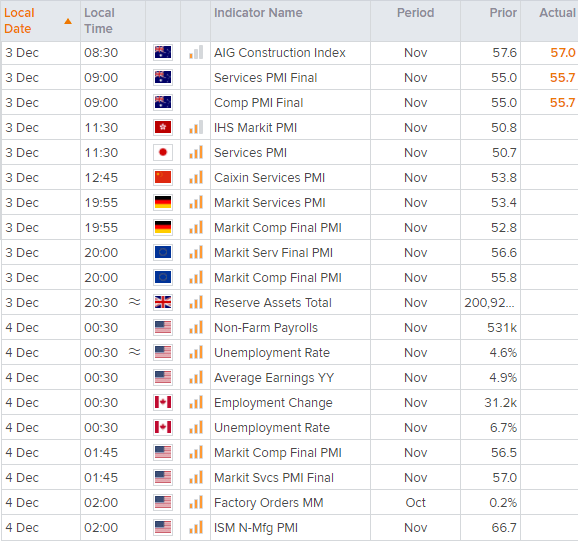This screenshot has height=541, width=578.
Task: Sort by the Indicator Name column header
Action: point(258,13)
